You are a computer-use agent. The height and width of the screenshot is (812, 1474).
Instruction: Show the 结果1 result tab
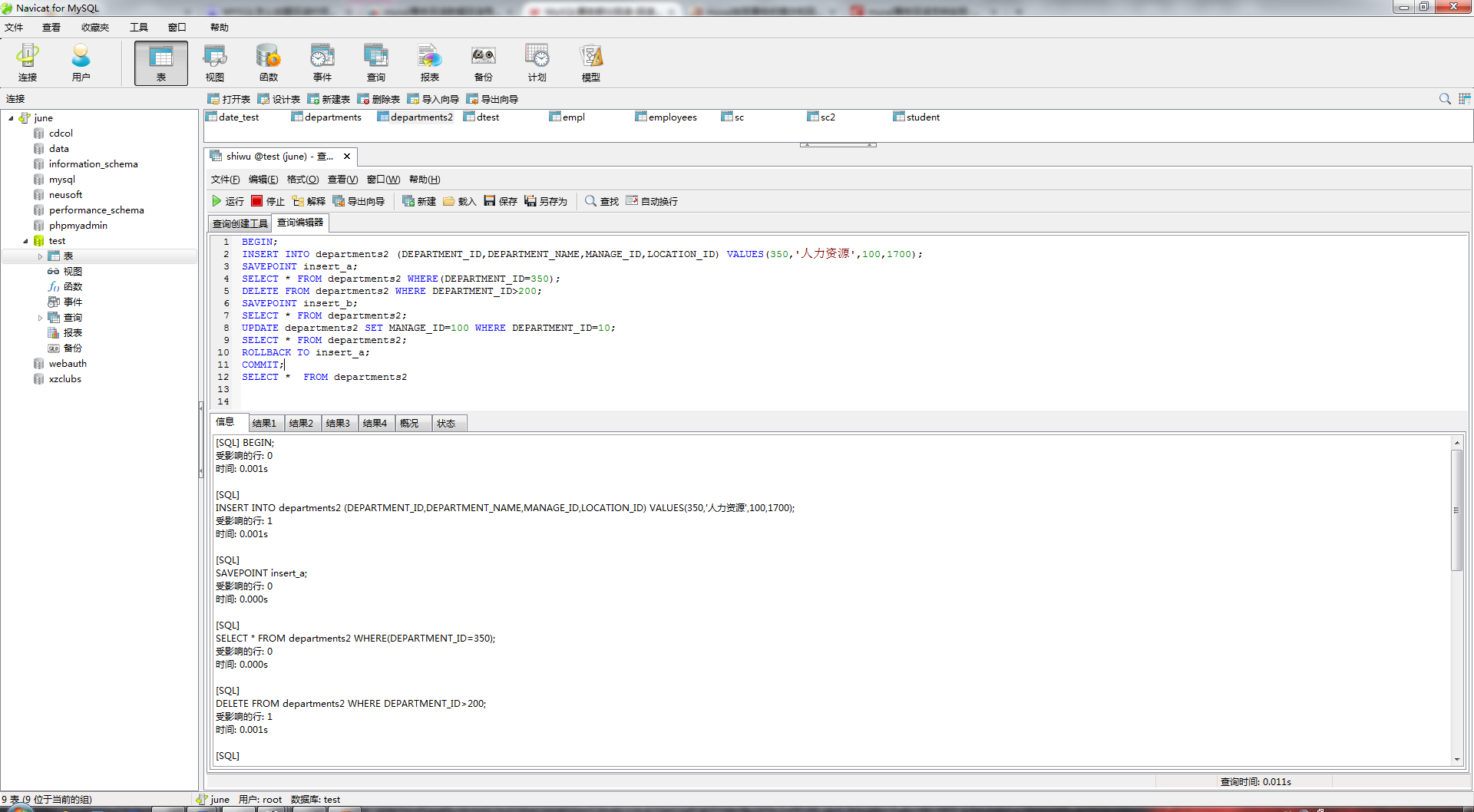click(x=264, y=424)
